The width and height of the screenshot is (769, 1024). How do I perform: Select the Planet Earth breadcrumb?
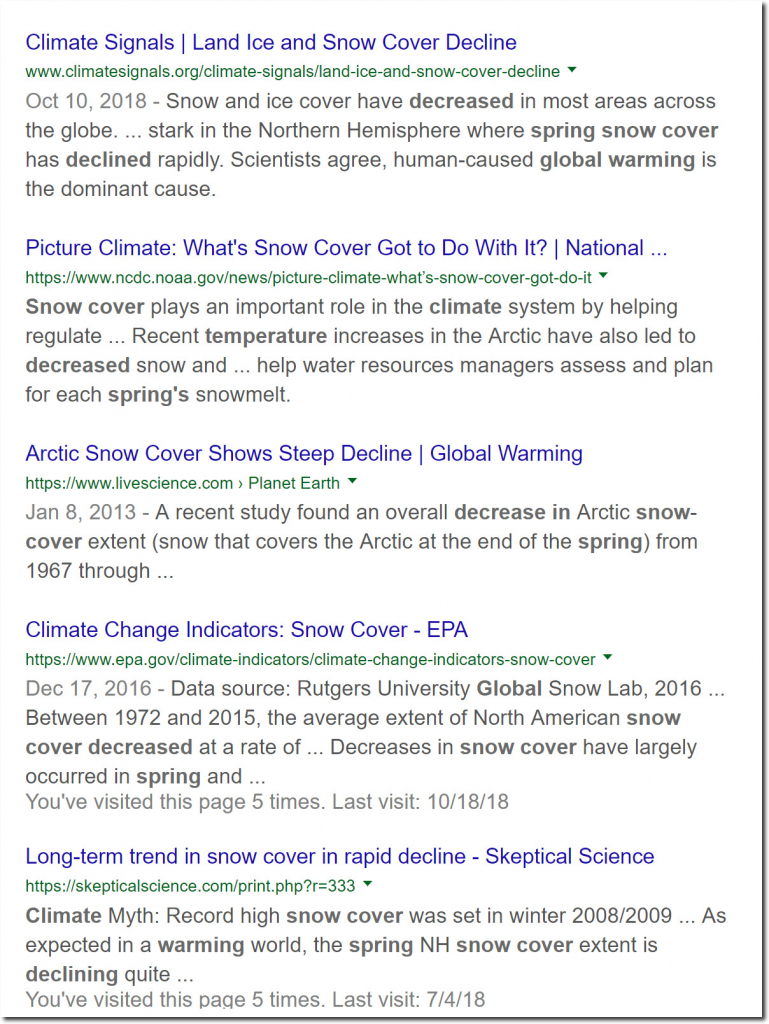294,483
